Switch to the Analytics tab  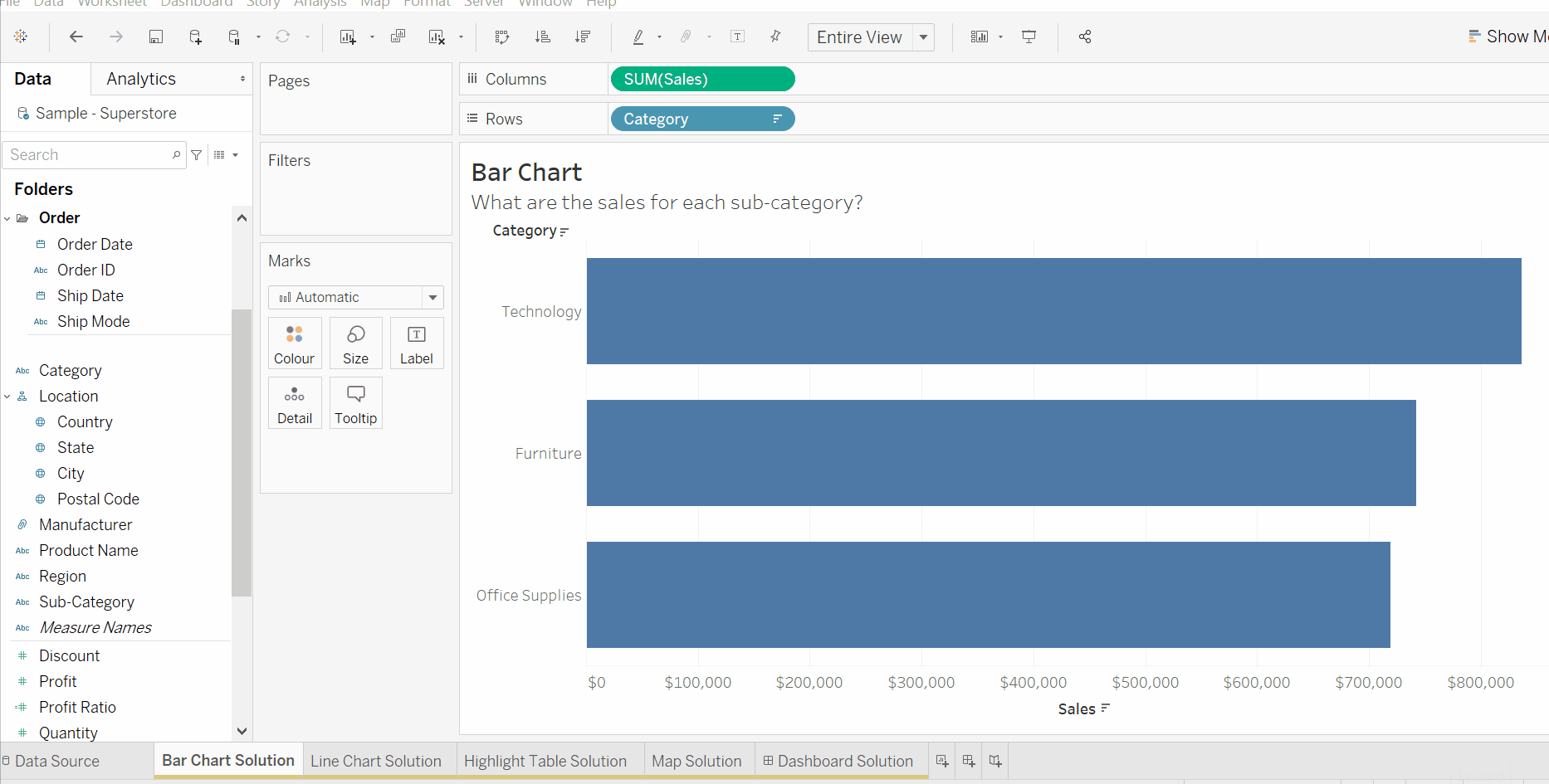pyautogui.click(x=141, y=79)
